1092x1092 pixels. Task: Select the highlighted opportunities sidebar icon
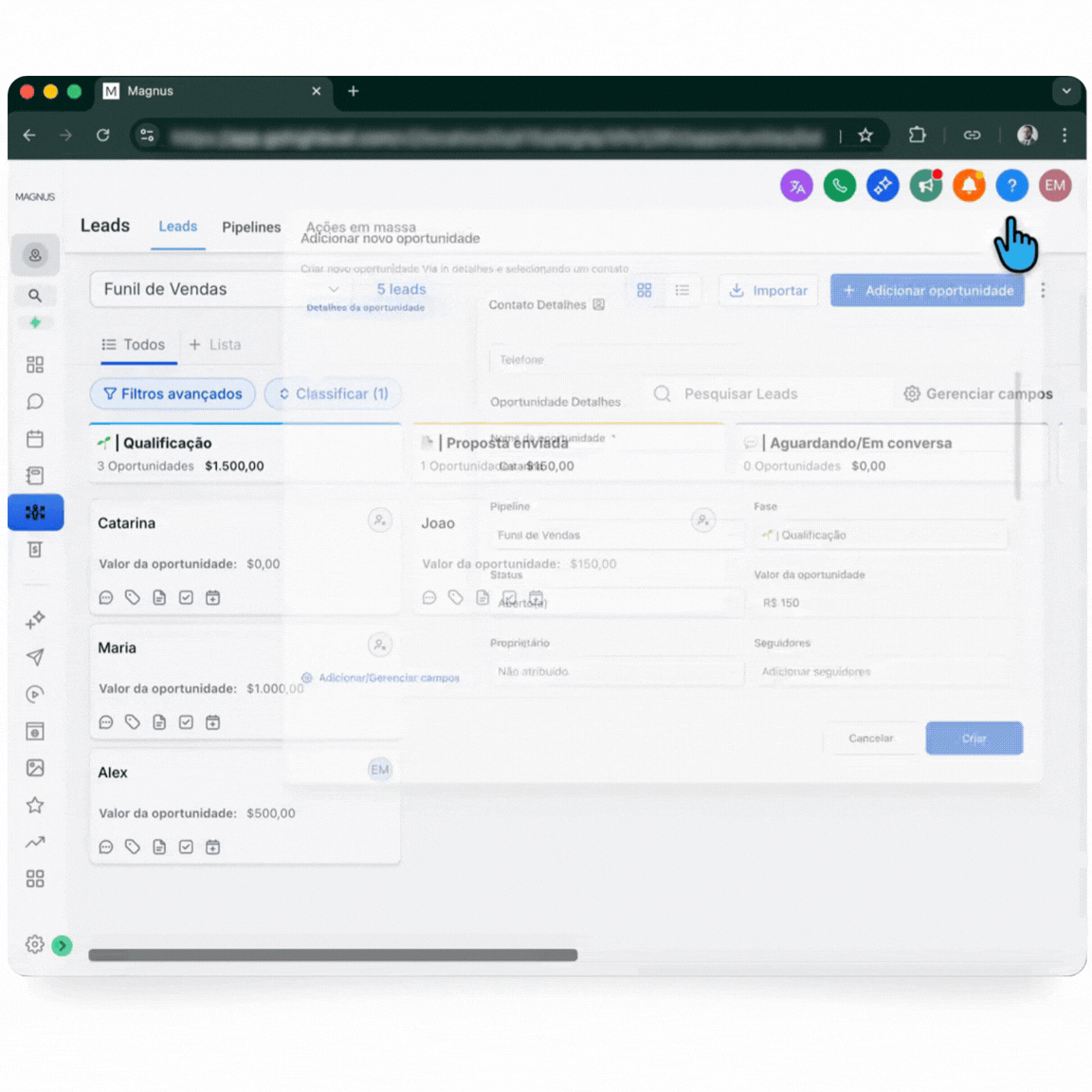point(35,513)
